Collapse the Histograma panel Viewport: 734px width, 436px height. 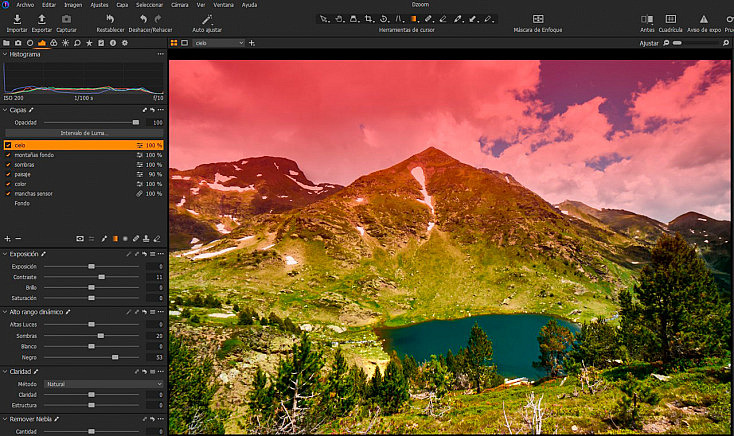click(5, 54)
